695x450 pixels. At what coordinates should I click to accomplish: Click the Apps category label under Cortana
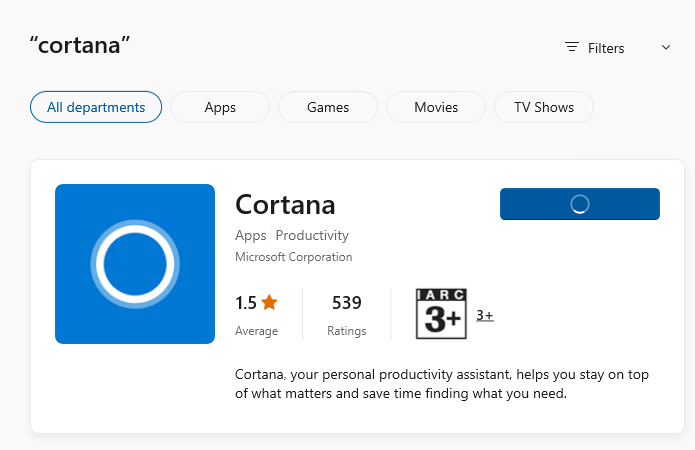[250, 235]
